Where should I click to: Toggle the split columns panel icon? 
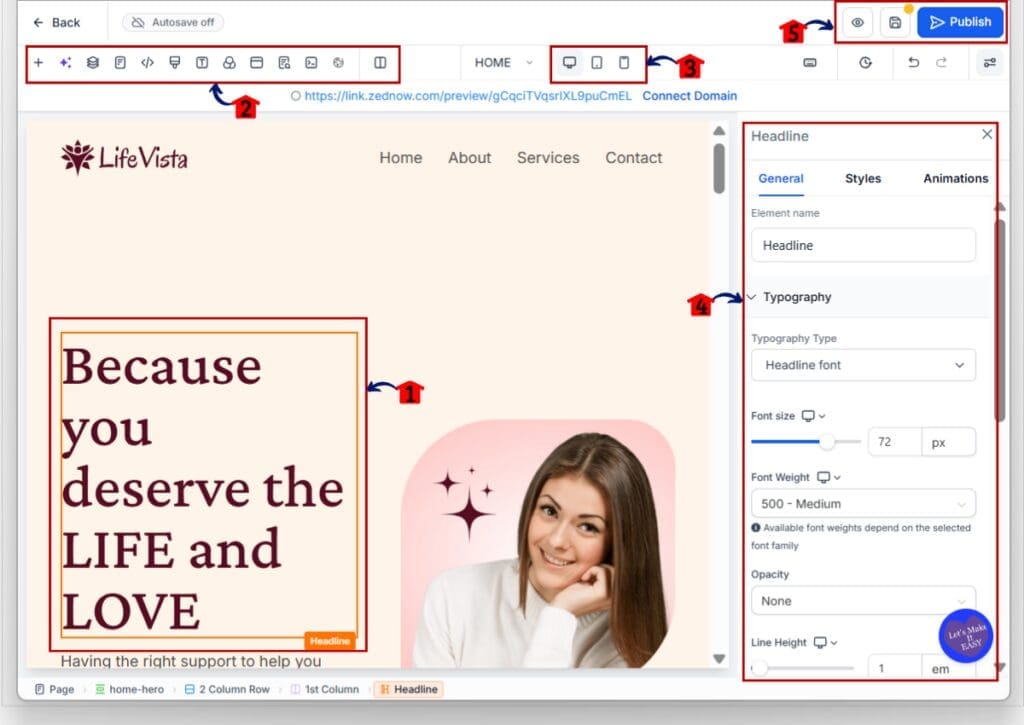tap(380, 63)
